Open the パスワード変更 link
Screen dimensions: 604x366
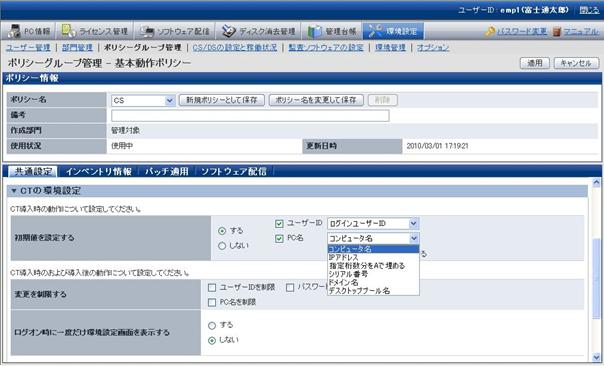point(522,31)
